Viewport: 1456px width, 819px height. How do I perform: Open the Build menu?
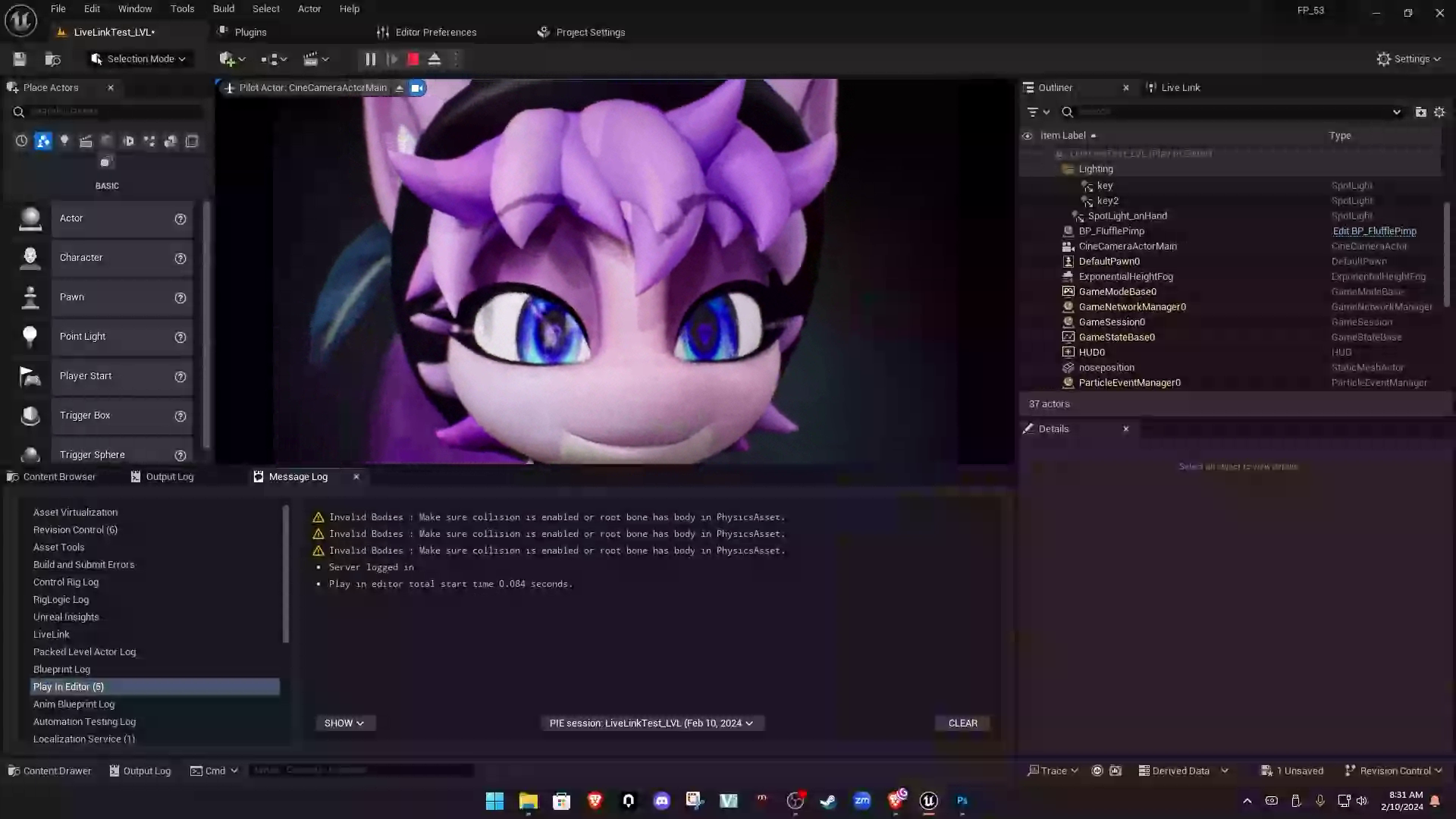pos(223,8)
